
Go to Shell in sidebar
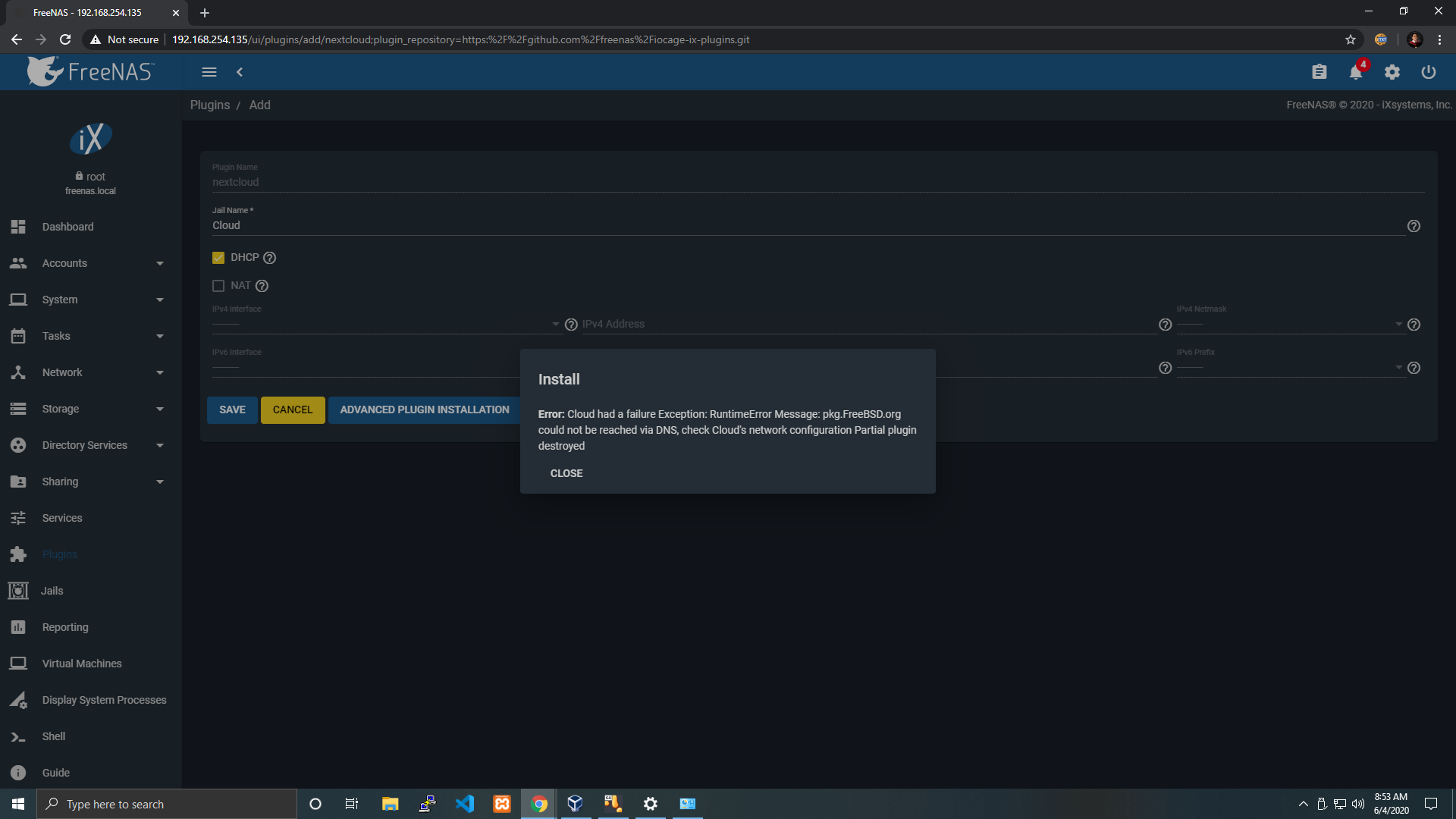53,736
